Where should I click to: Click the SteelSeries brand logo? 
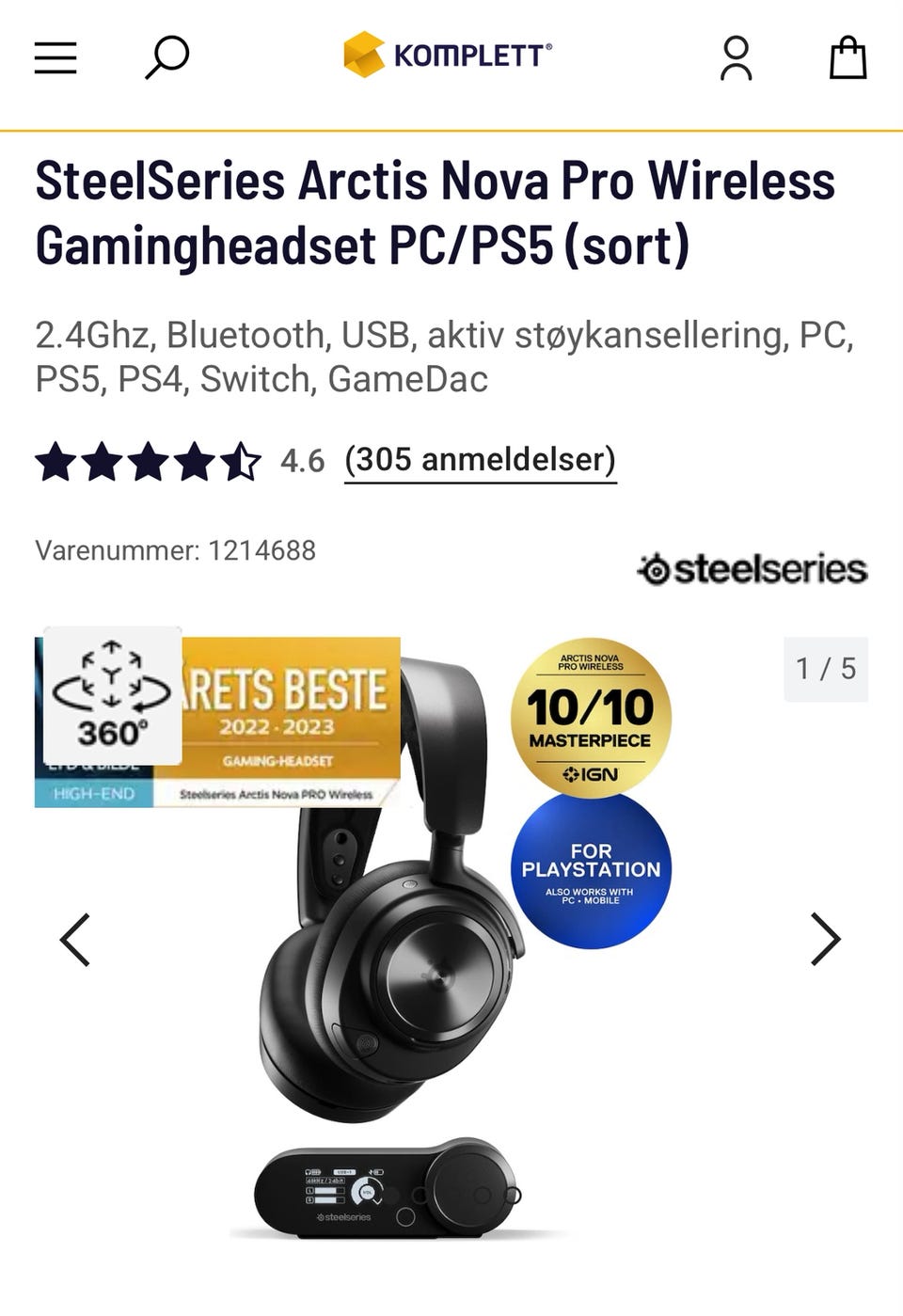752,568
